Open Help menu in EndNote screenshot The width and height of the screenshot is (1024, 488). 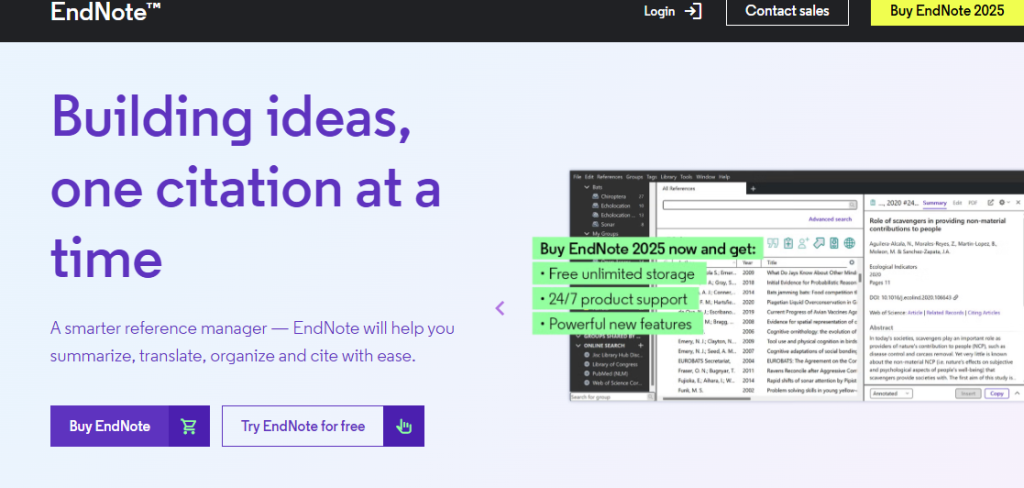724,177
